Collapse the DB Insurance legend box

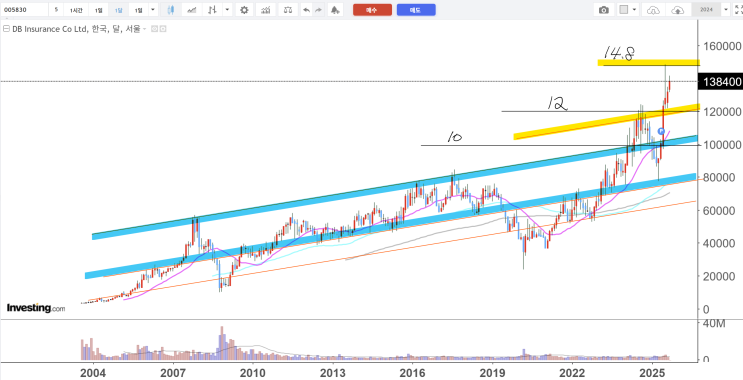click(6, 29)
